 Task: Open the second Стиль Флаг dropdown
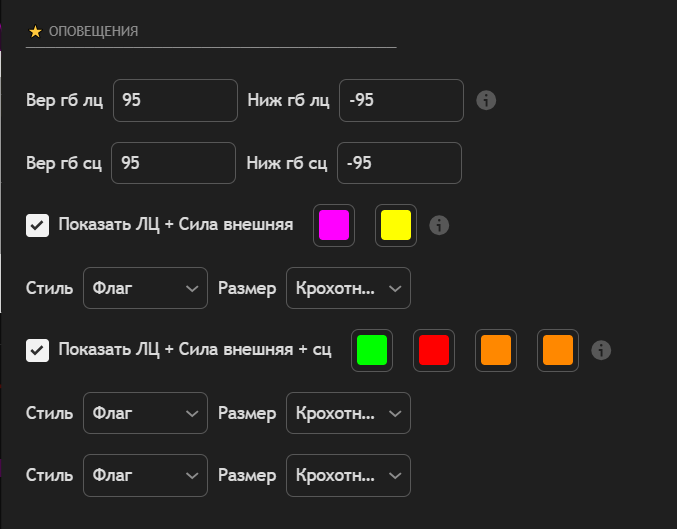point(145,412)
